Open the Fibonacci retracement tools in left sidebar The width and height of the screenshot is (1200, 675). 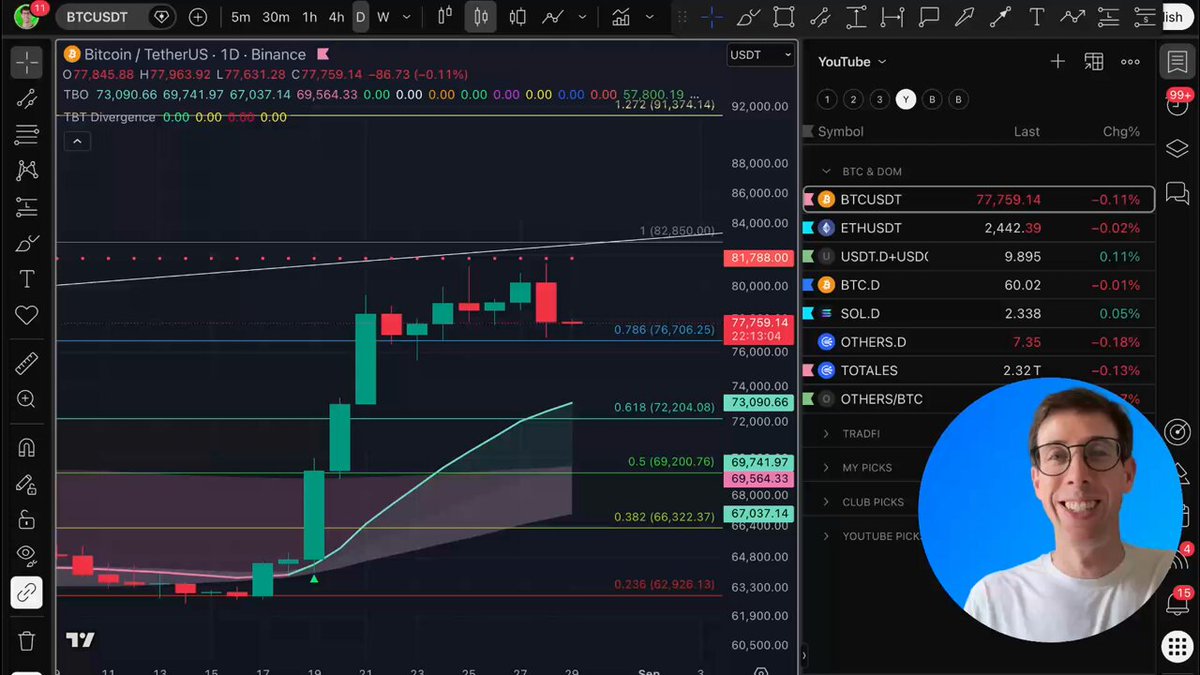point(27,134)
